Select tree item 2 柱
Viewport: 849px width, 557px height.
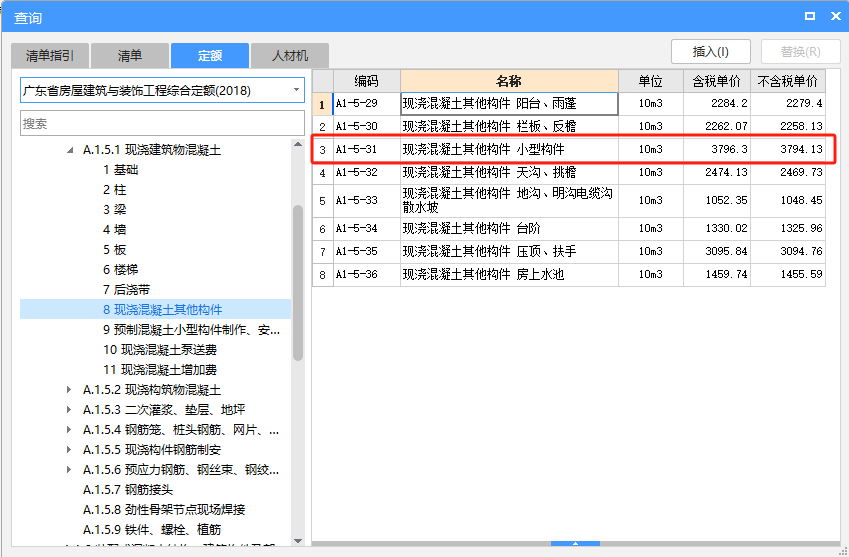pyautogui.click(x=115, y=190)
